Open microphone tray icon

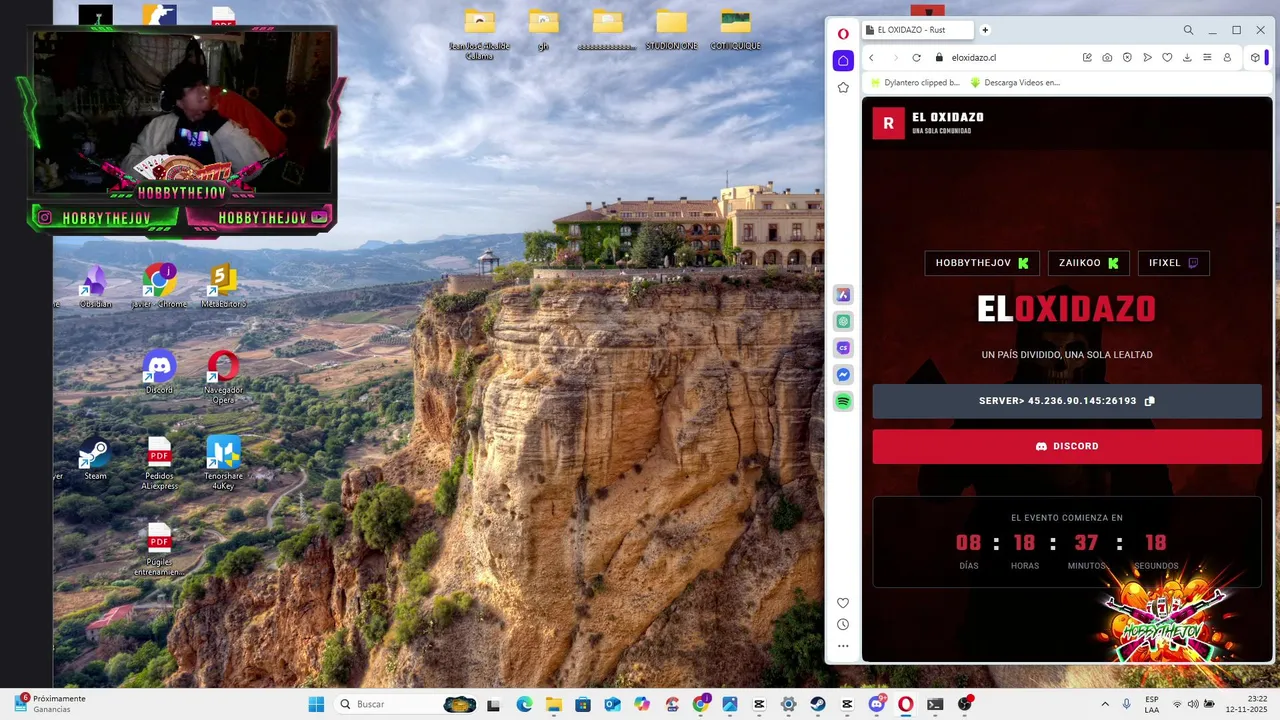coord(1127,704)
